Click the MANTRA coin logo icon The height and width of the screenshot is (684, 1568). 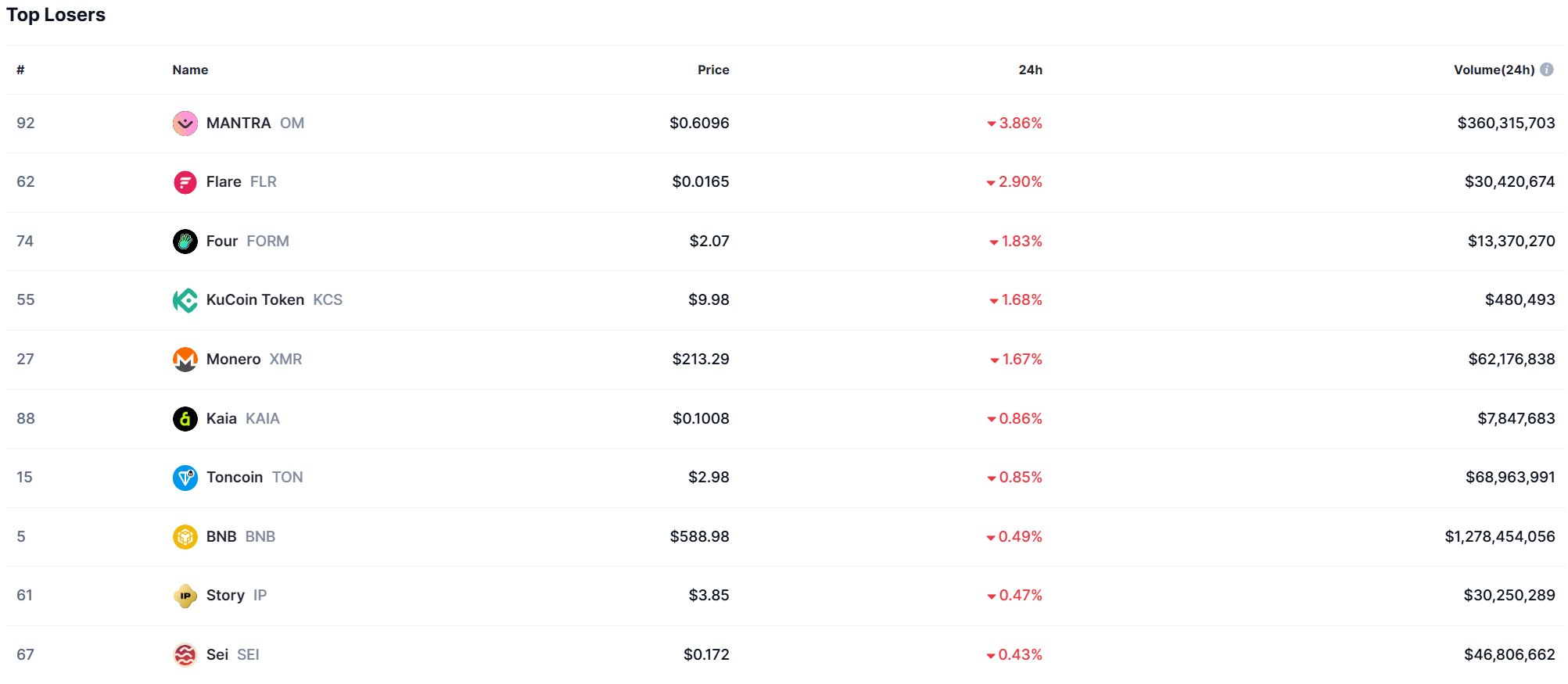coord(185,124)
